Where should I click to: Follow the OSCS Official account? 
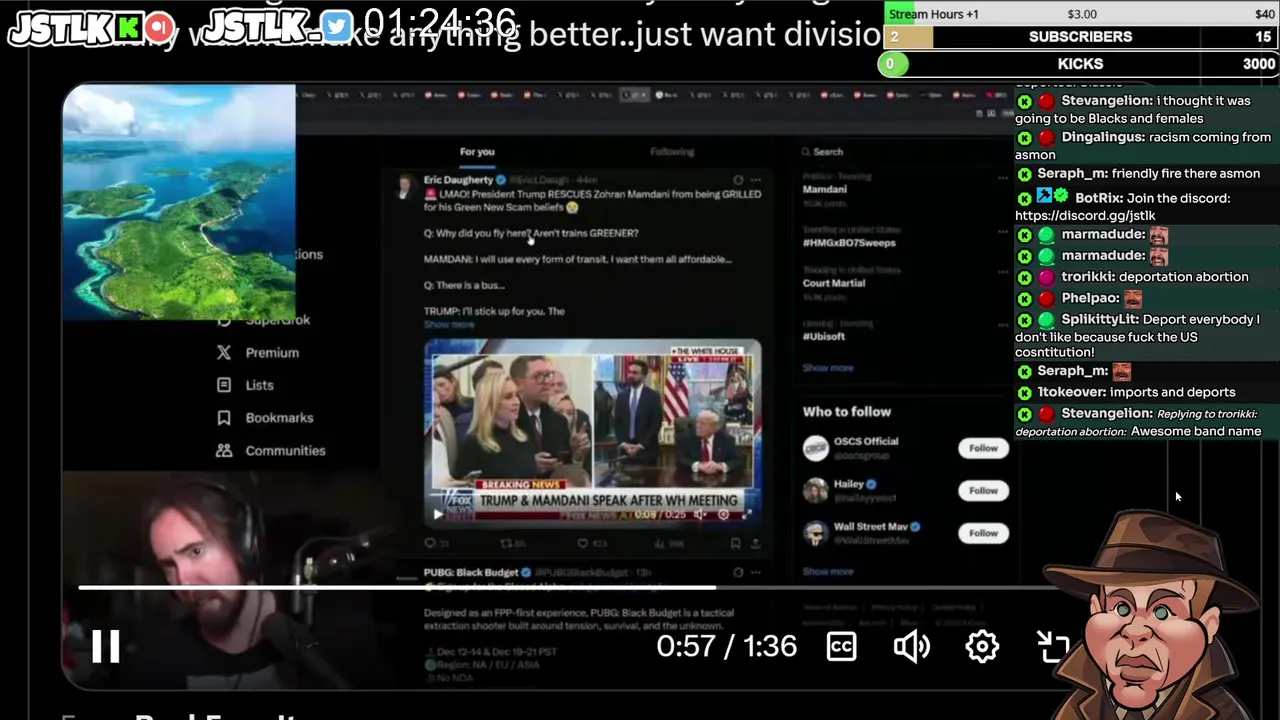[x=983, y=448]
